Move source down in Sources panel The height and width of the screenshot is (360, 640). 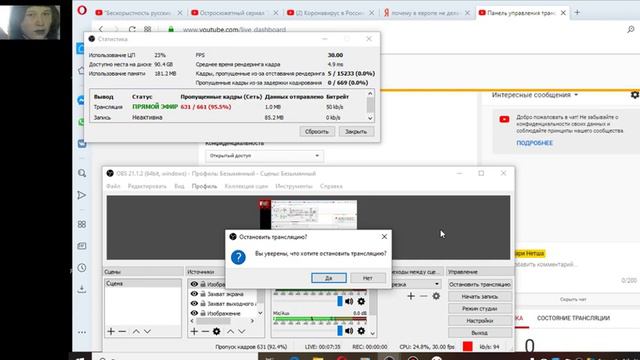point(242,331)
